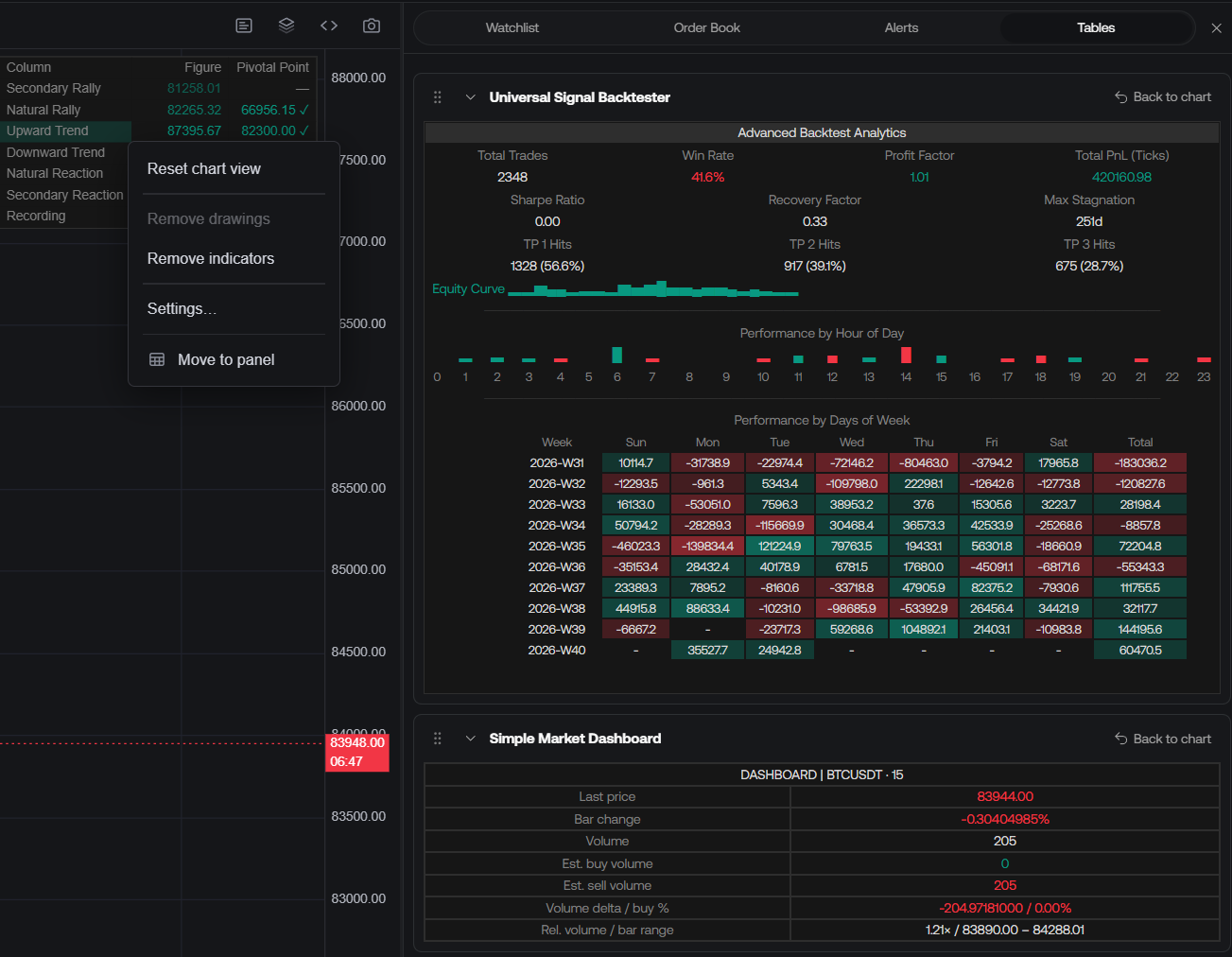Click the Win Rate value 41.6%
1232x957 pixels.
click(708, 178)
